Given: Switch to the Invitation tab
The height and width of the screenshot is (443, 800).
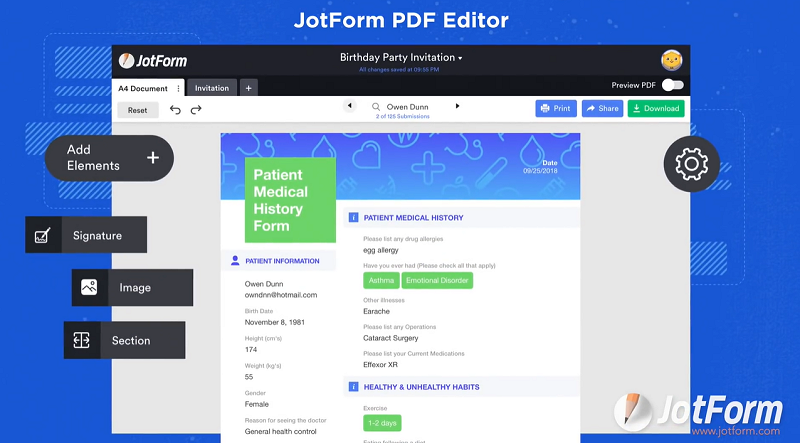Looking at the screenshot, I should [x=212, y=88].
